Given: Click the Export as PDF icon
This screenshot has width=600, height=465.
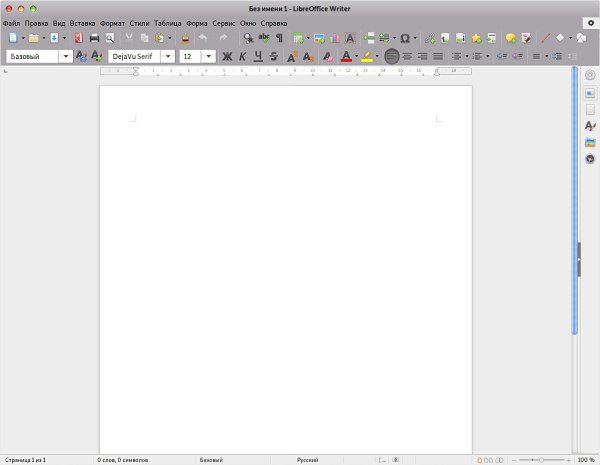Looking at the screenshot, I should coord(78,38).
